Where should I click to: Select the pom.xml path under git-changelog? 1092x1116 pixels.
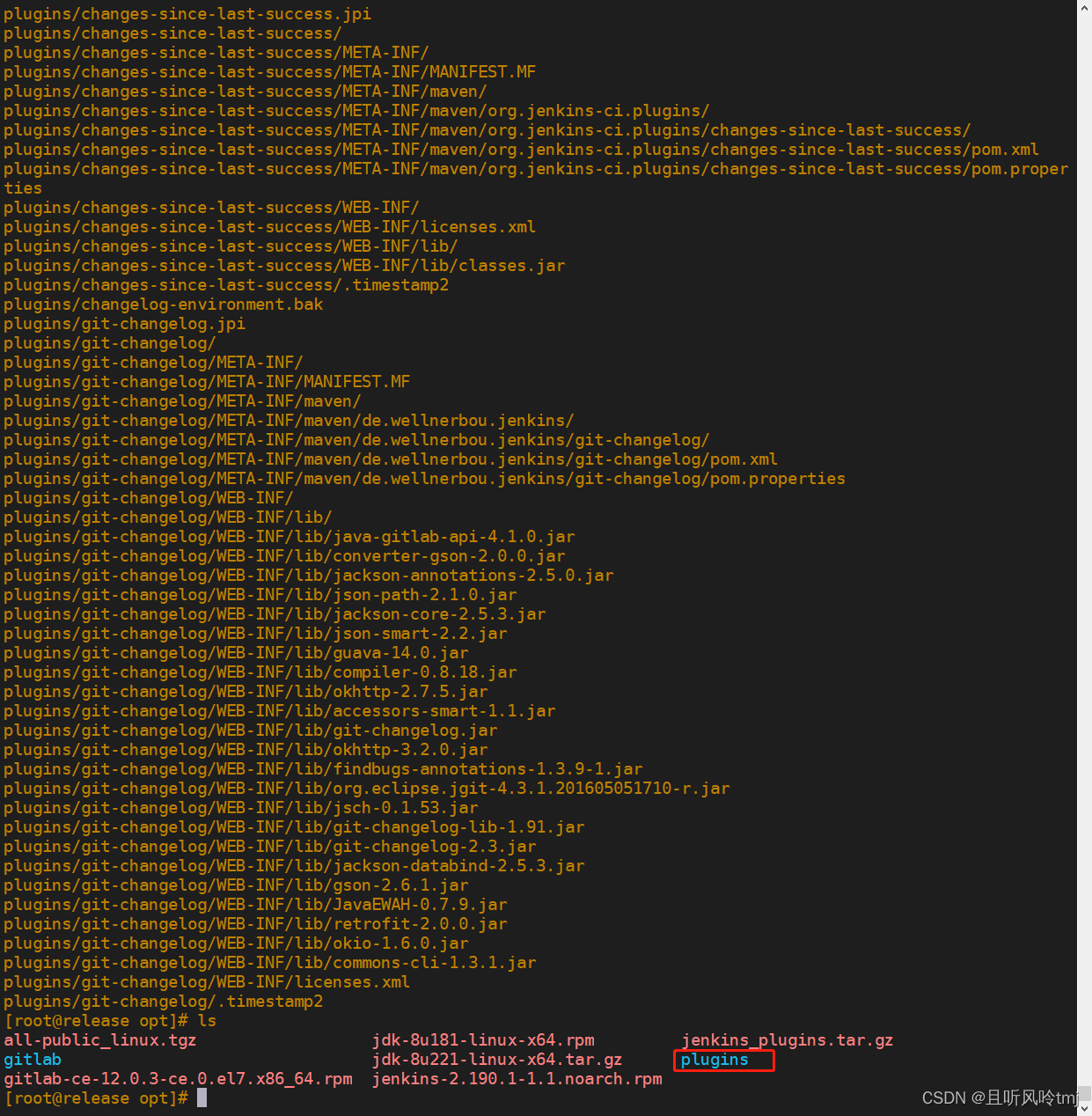point(389,459)
